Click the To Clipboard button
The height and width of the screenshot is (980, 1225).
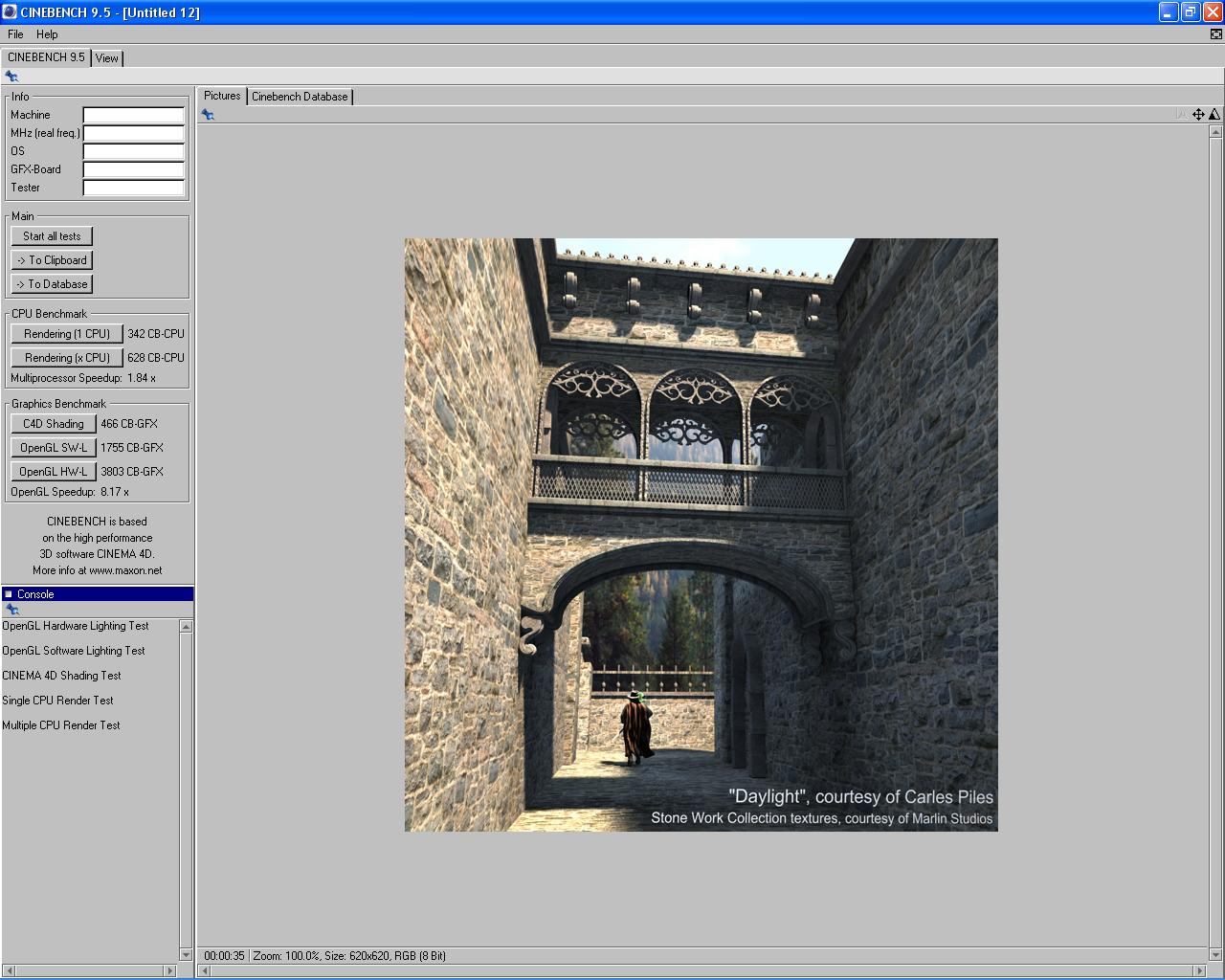tap(52, 260)
